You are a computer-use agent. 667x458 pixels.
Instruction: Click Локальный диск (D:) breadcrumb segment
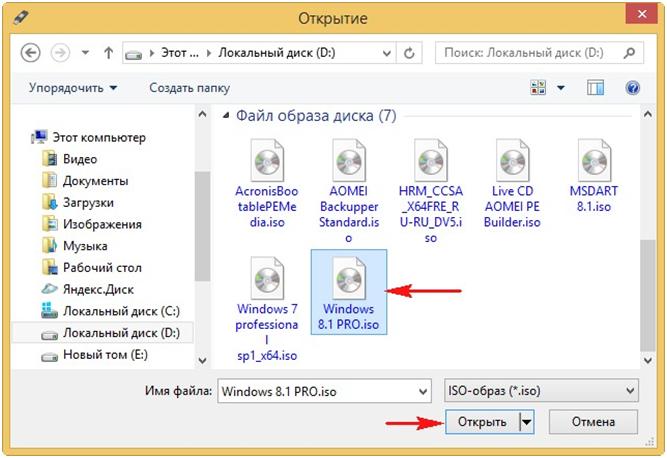[x=277, y=53]
